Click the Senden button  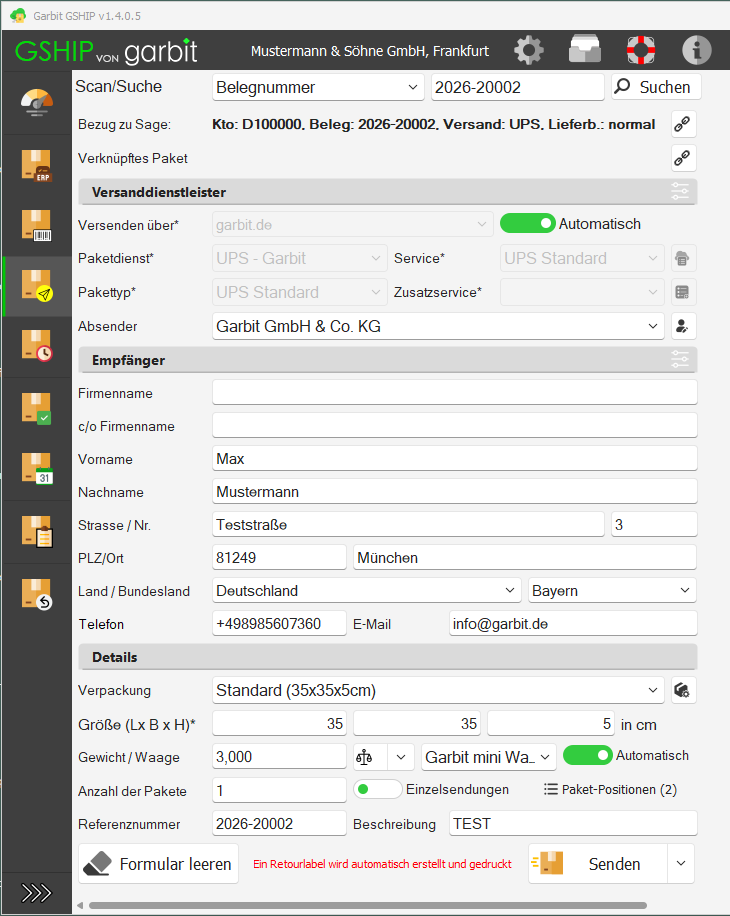point(598,863)
